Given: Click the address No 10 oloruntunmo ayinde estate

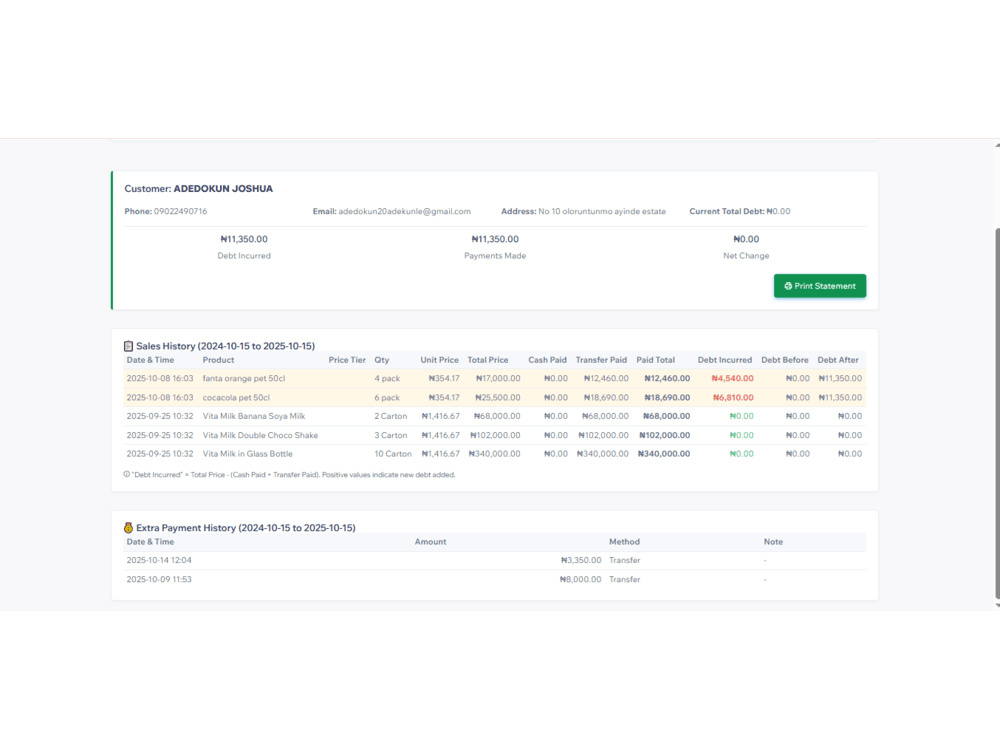Looking at the screenshot, I should pos(602,211).
